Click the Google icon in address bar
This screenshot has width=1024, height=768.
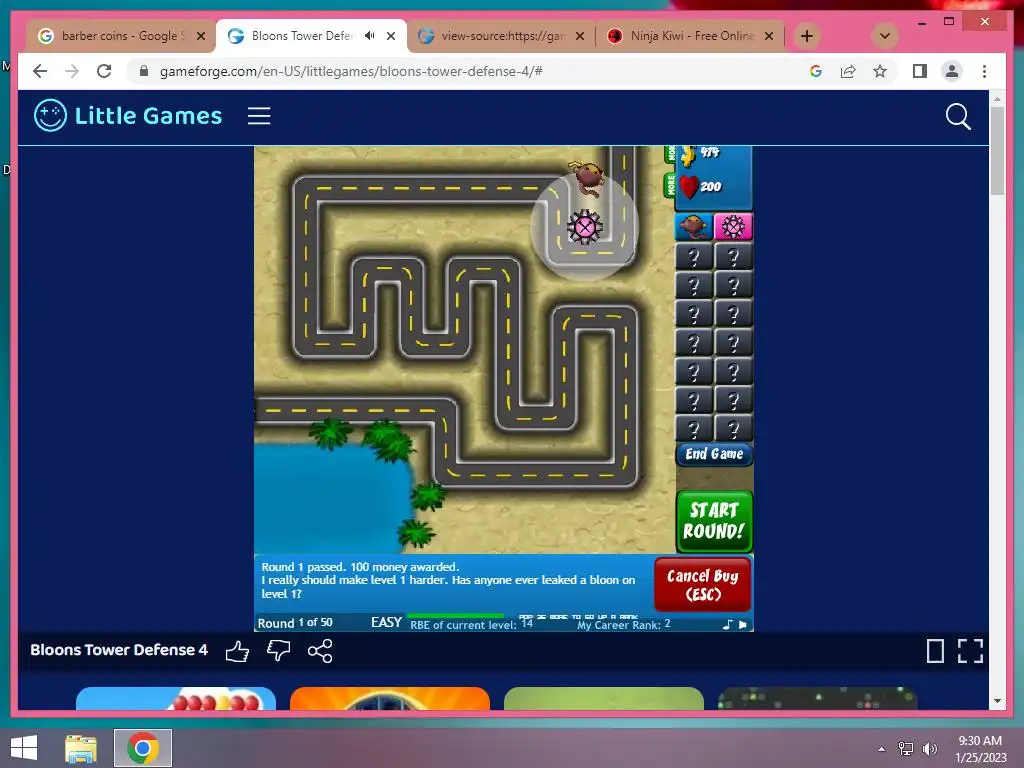pos(816,71)
